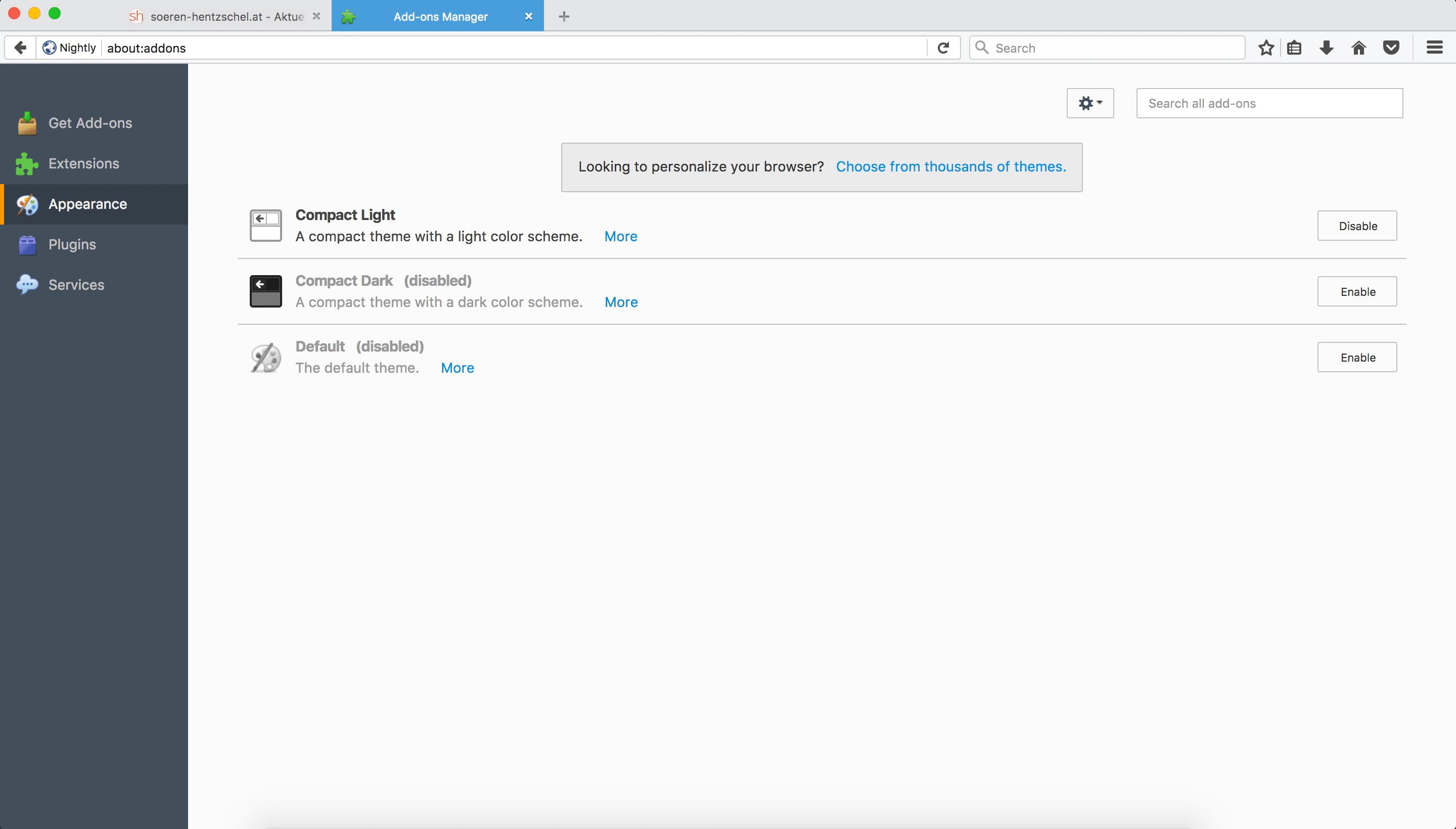Disable the Compact Light theme
The height and width of the screenshot is (829, 1456).
1357,226
